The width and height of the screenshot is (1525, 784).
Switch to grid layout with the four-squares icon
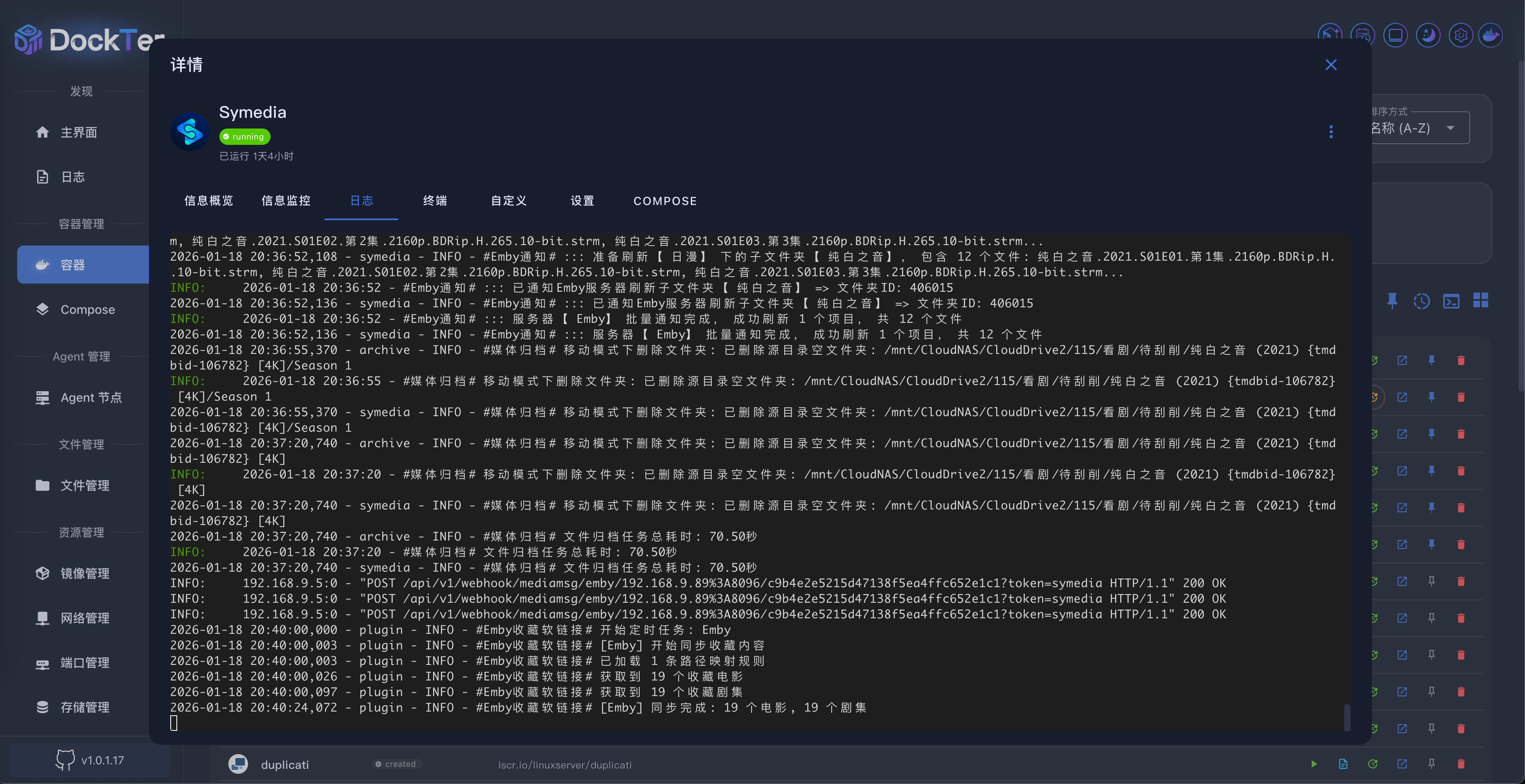(x=1481, y=301)
